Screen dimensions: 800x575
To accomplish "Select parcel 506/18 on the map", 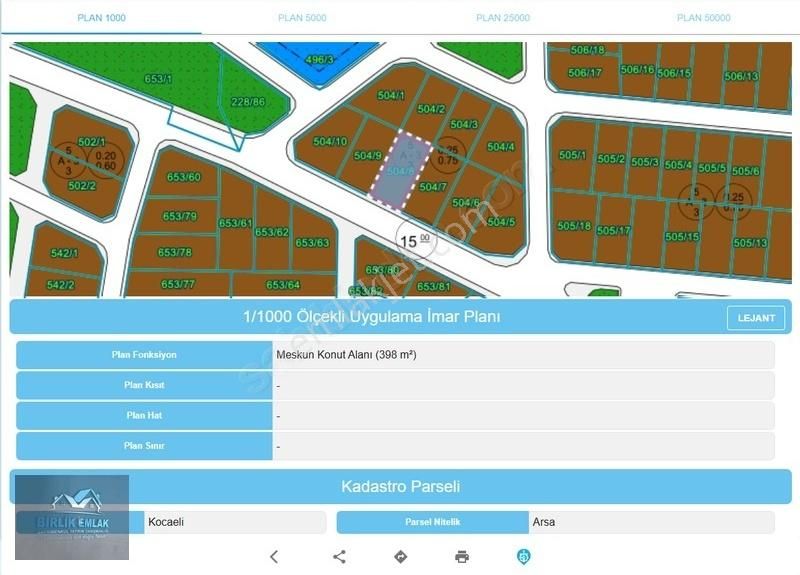I will tap(588, 49).
